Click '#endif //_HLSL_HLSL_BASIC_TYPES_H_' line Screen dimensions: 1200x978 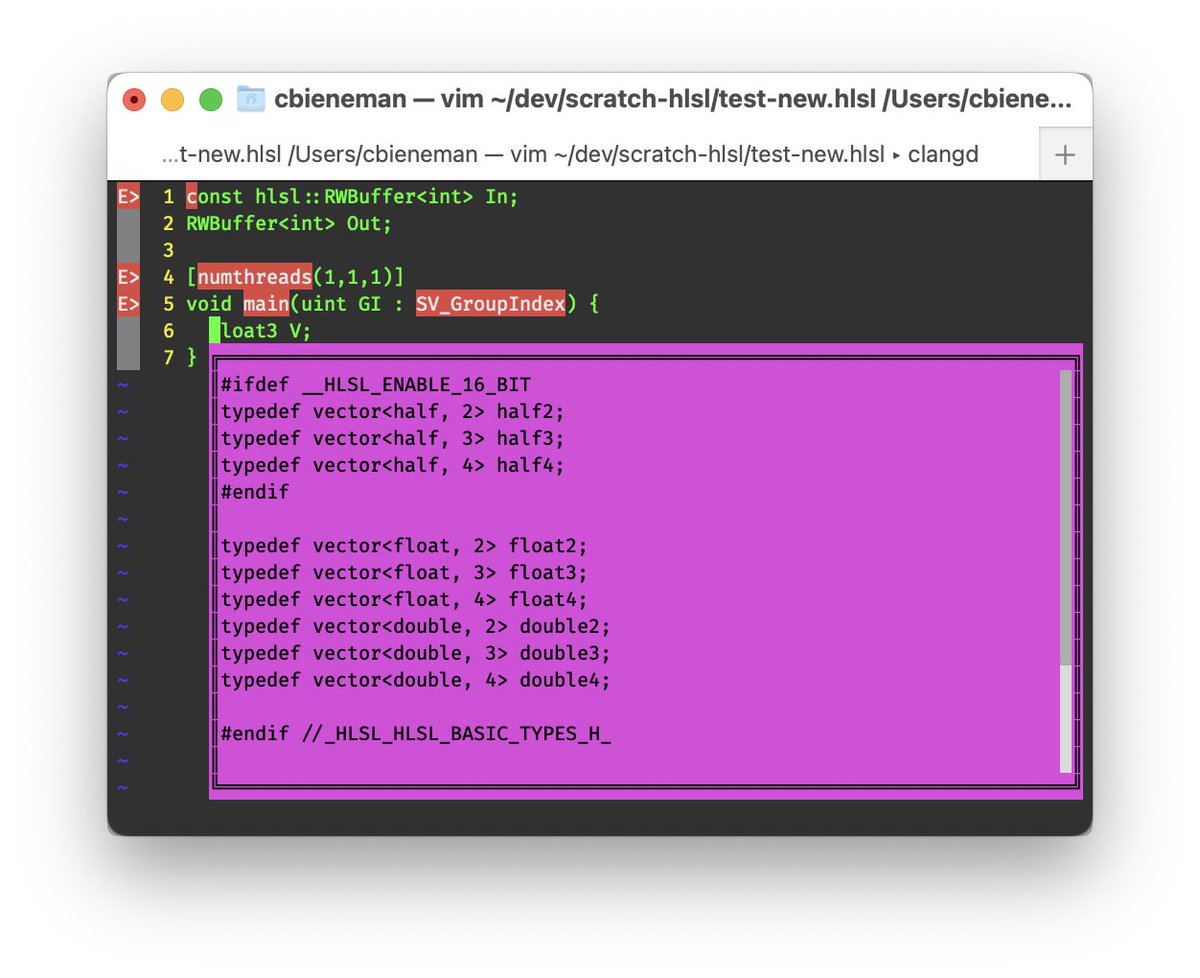pyautogui.click(x=416, y=735)
